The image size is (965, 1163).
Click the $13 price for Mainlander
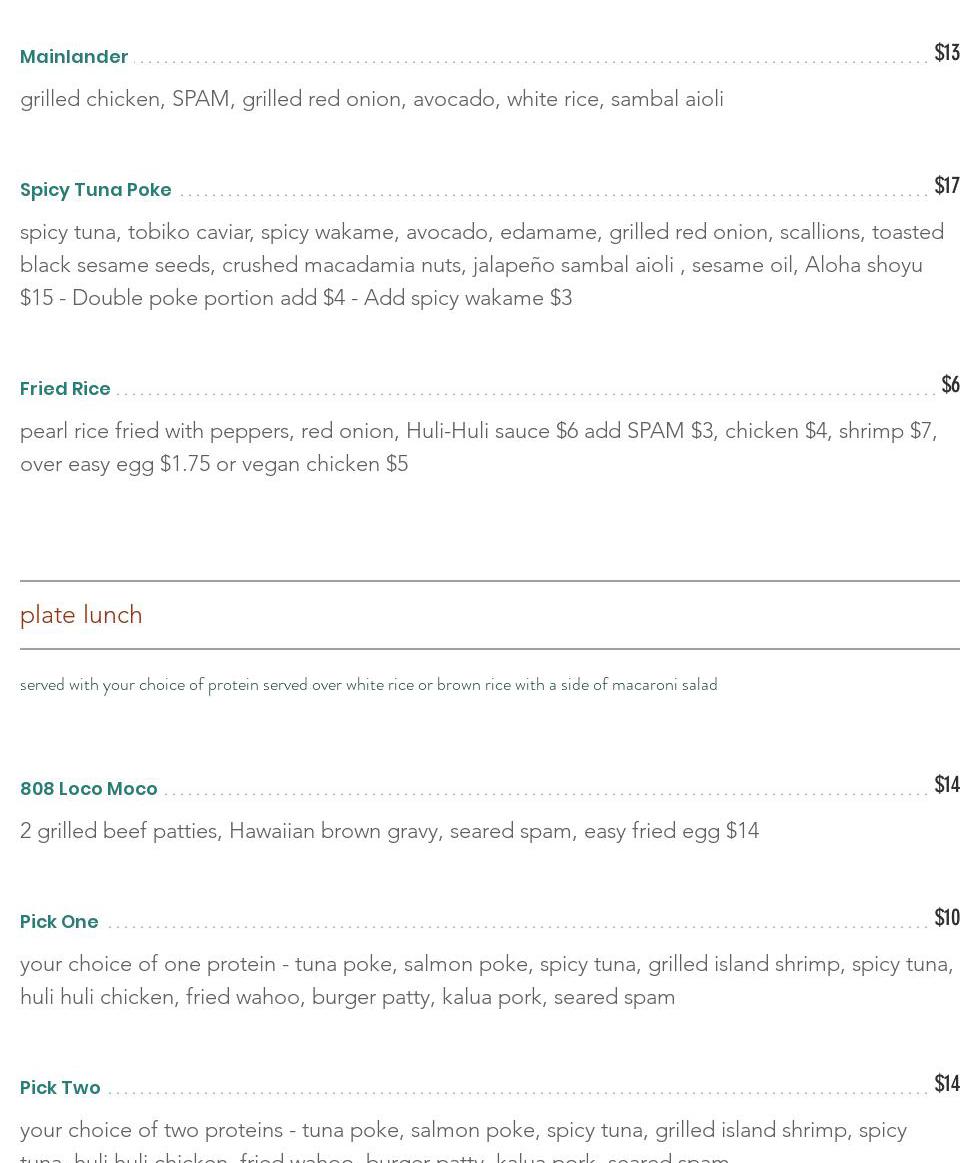point(946,52)
